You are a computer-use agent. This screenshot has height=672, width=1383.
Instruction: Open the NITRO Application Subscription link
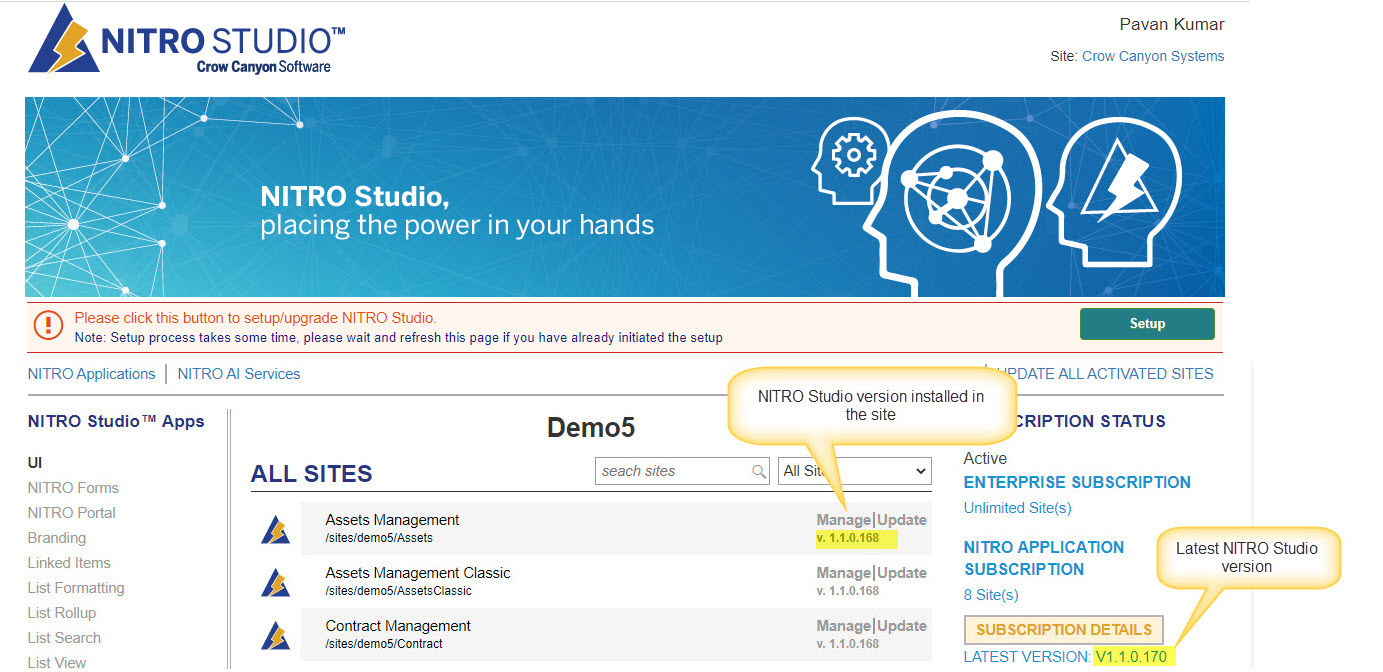coord(1044,558)
